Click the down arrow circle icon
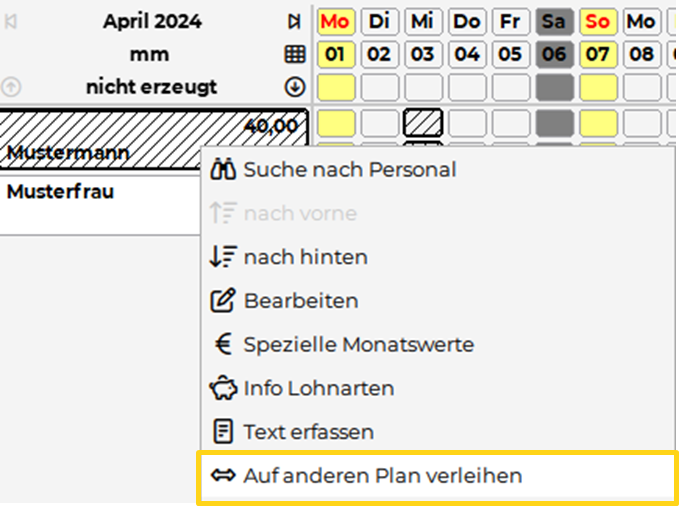Screen dimensions: 679x506 point(294,87)
